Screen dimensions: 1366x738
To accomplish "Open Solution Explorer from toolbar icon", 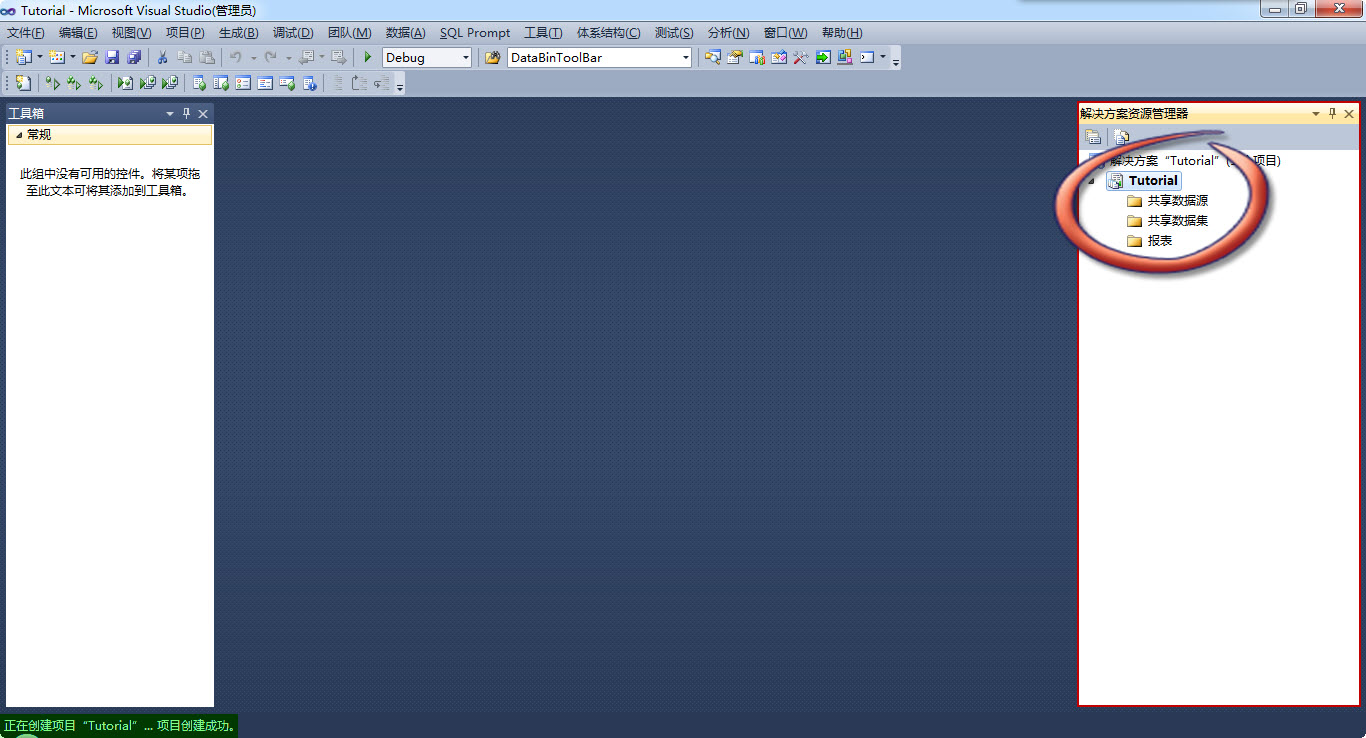I will click(x=712, y=58).
